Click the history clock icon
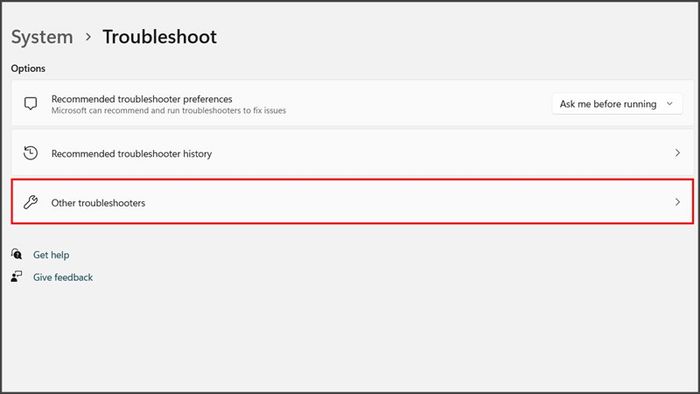Viewport: 700px width, 394px height. coord(30,153)
